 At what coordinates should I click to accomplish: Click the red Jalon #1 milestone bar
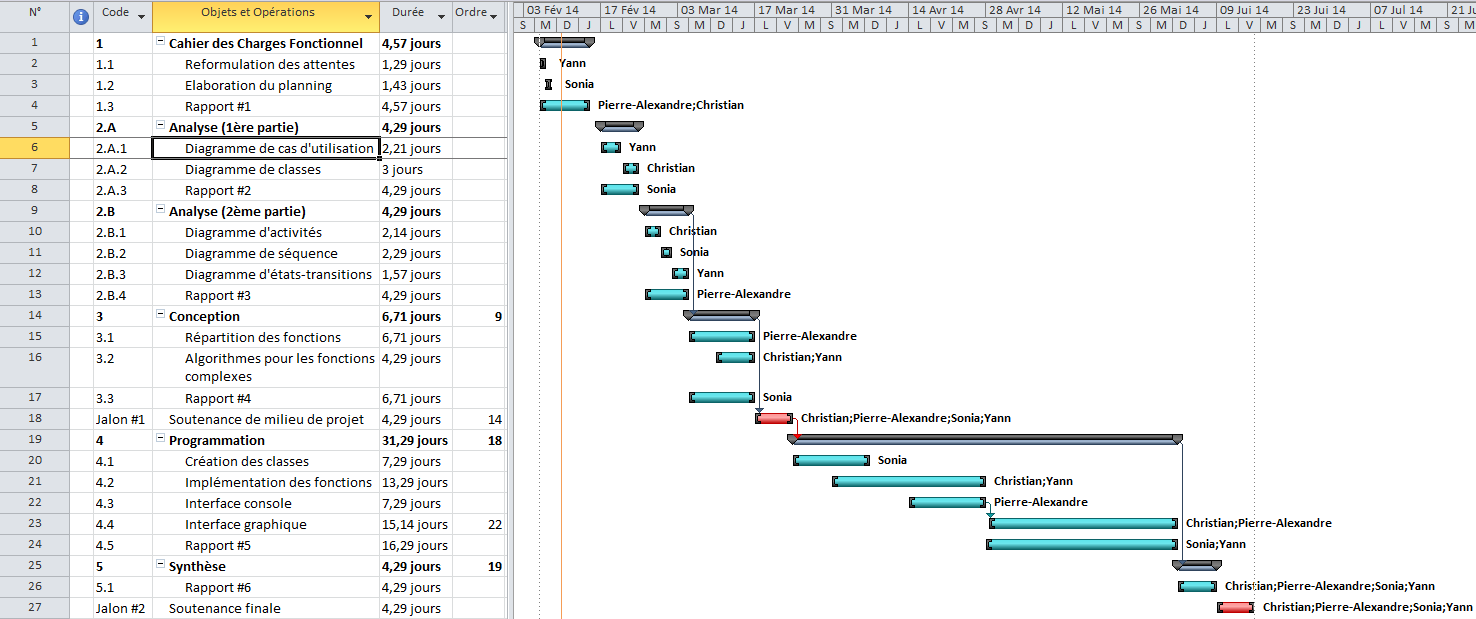774,418
